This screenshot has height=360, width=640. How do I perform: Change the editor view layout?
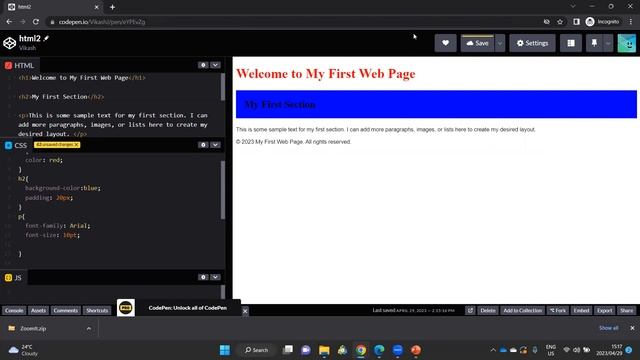(571, 43)
